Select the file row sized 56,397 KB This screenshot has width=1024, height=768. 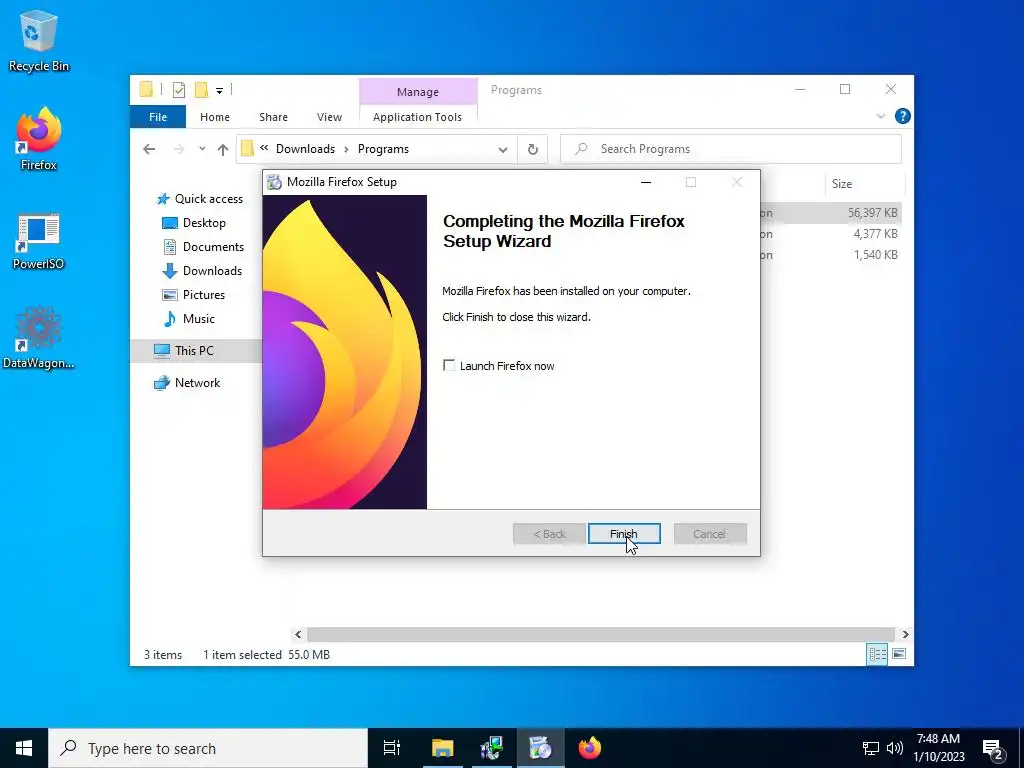click(831, 213)
